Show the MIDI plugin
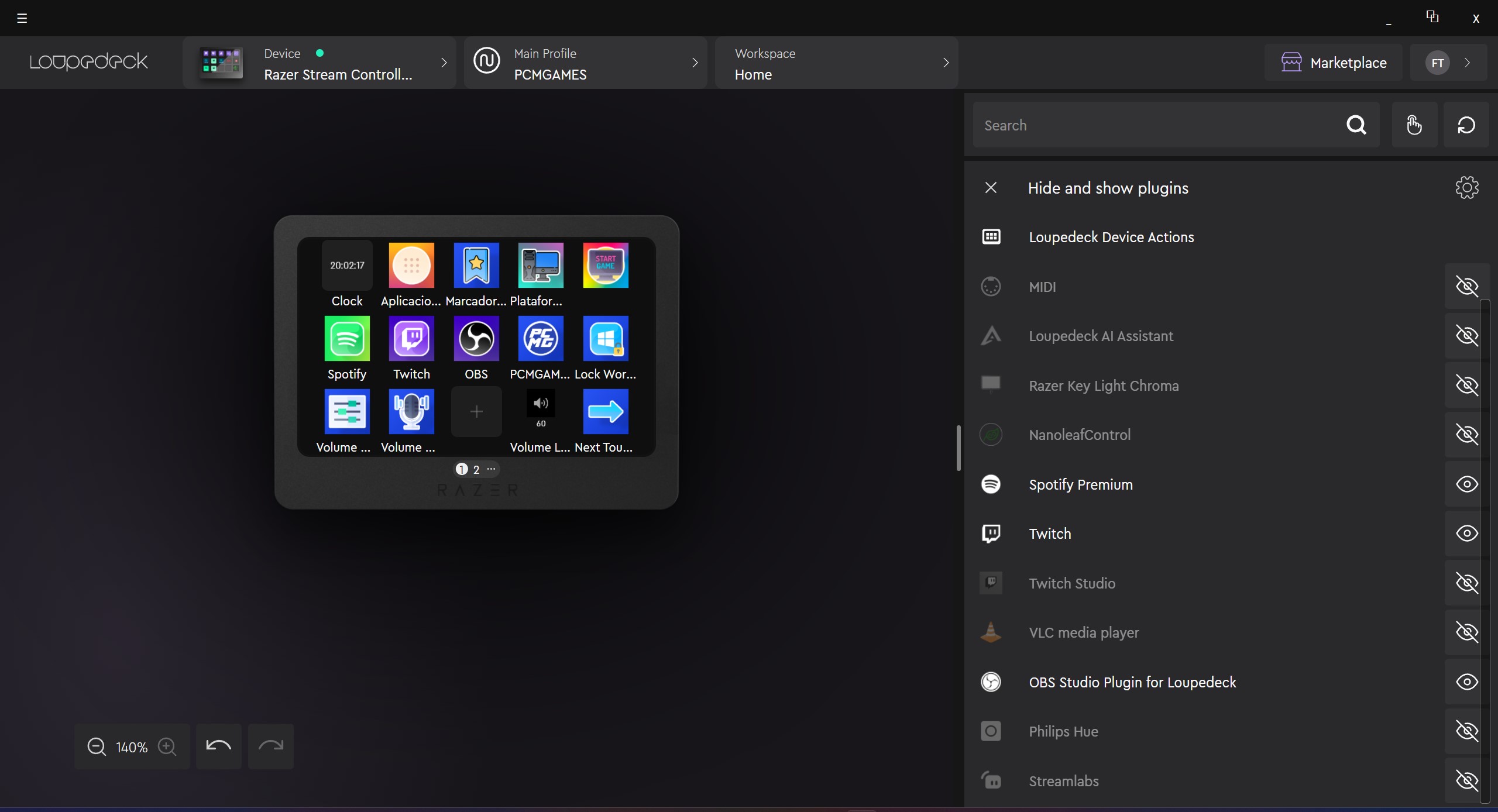 point(1467,286)
